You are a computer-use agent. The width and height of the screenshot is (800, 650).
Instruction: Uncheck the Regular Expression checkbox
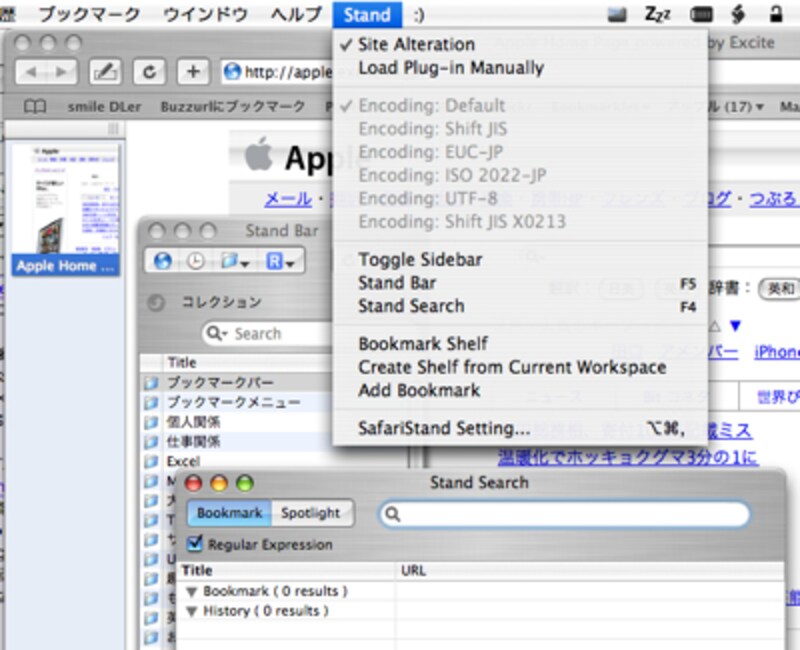(x=194, y=544)
